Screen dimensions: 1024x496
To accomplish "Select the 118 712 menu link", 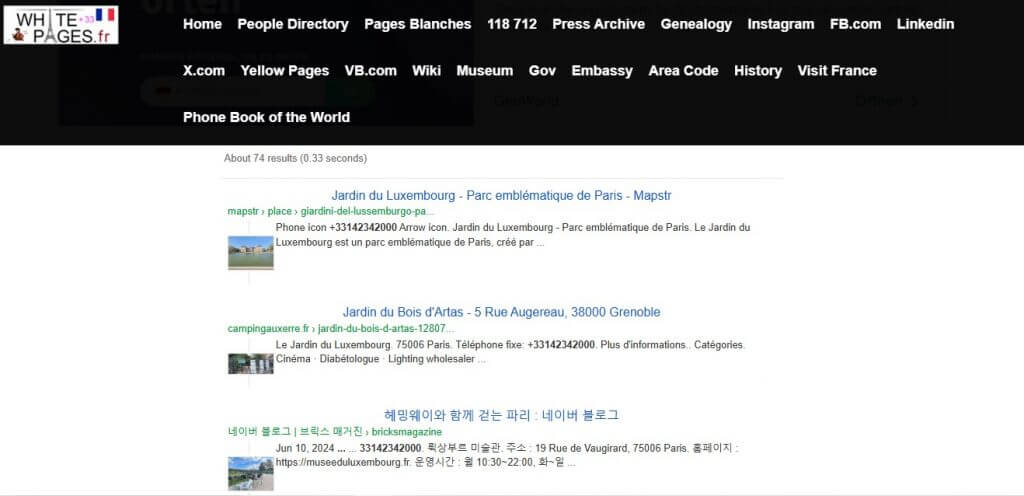I will [x=511, y=24].
